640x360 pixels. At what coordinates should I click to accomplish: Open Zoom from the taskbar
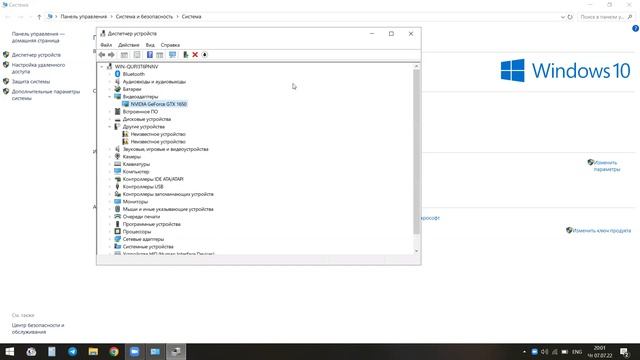tap(134, 351)
